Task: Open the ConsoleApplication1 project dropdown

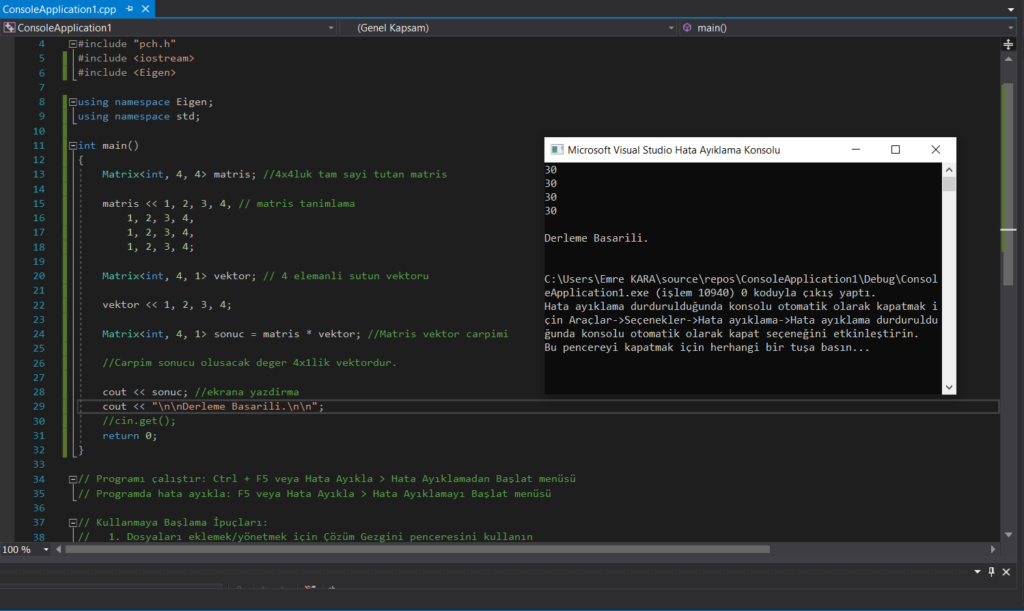Action: (333, 27)
